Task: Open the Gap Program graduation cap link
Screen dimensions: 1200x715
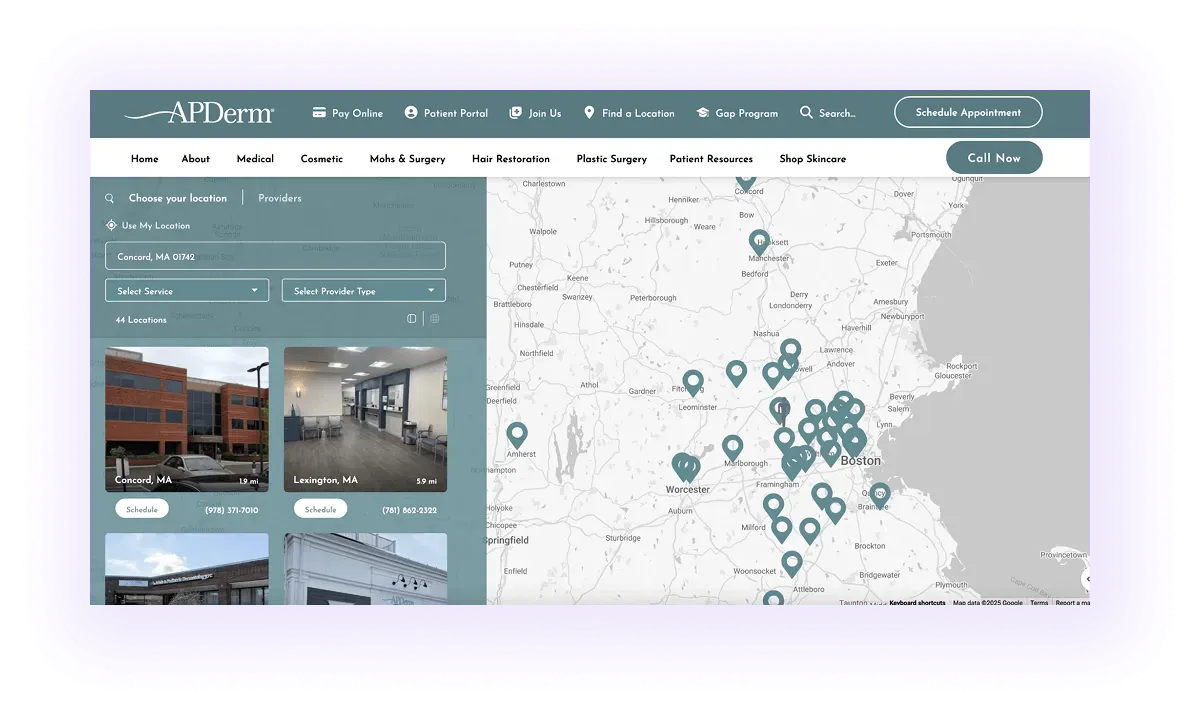Action: coord(737,113)
